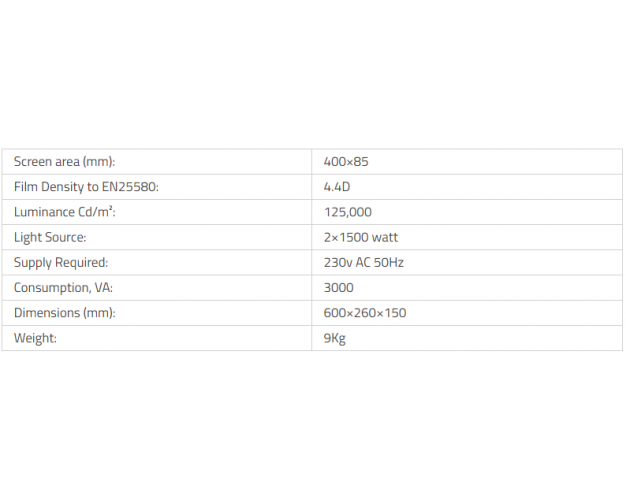
Task: Click the 'Supply Required:' label cell
Action: point(61,262)
